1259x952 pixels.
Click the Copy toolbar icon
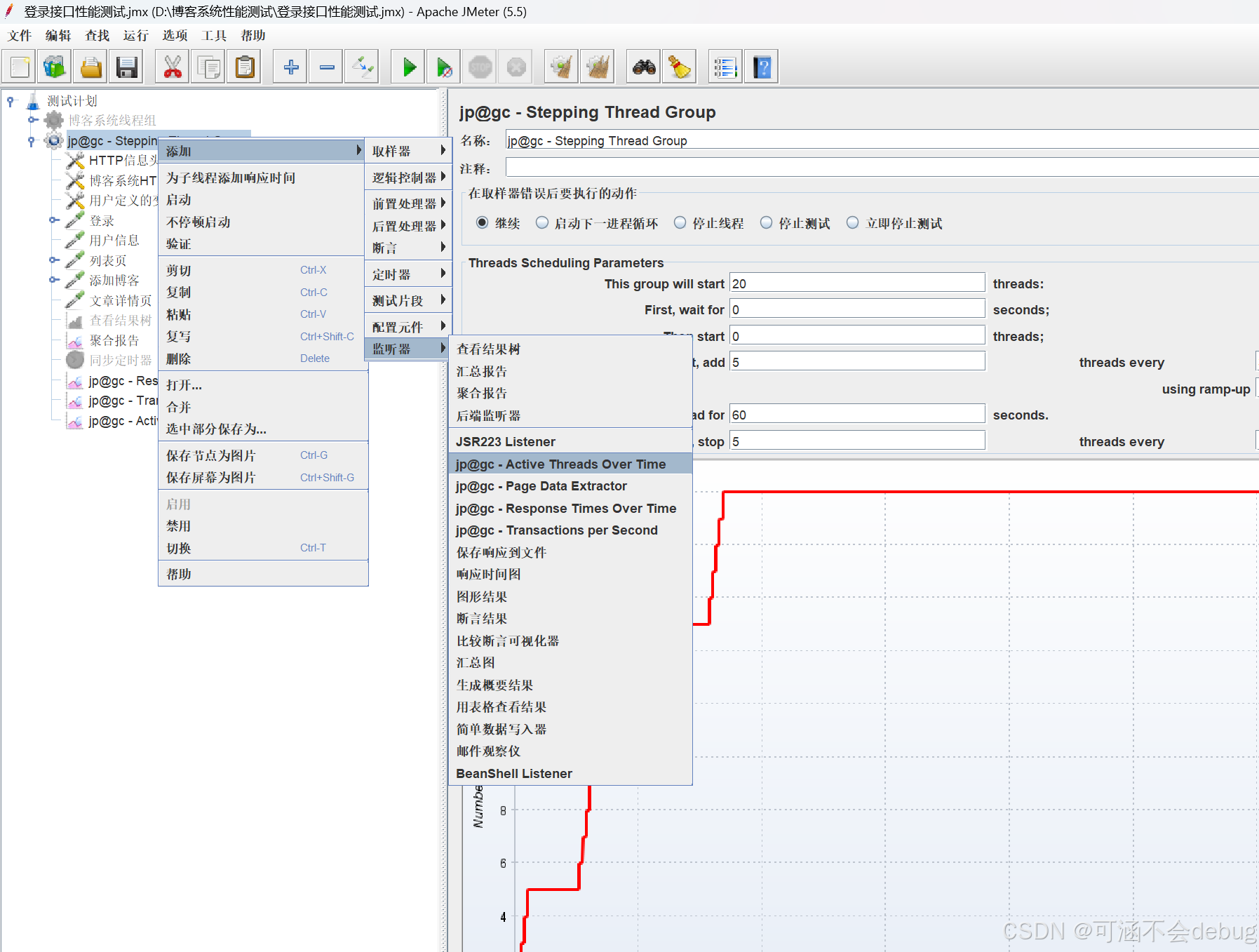[208, 67]
